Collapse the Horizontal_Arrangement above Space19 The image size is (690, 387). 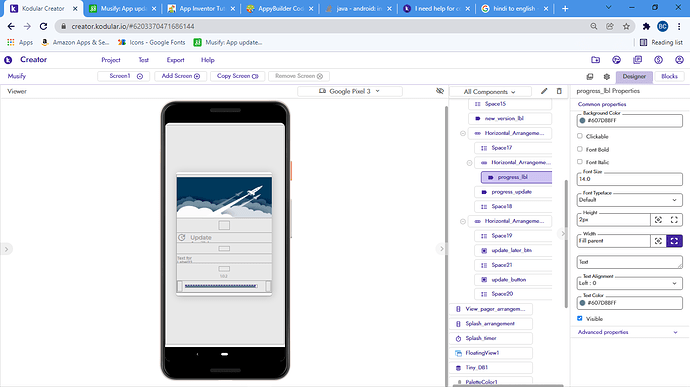462,221
